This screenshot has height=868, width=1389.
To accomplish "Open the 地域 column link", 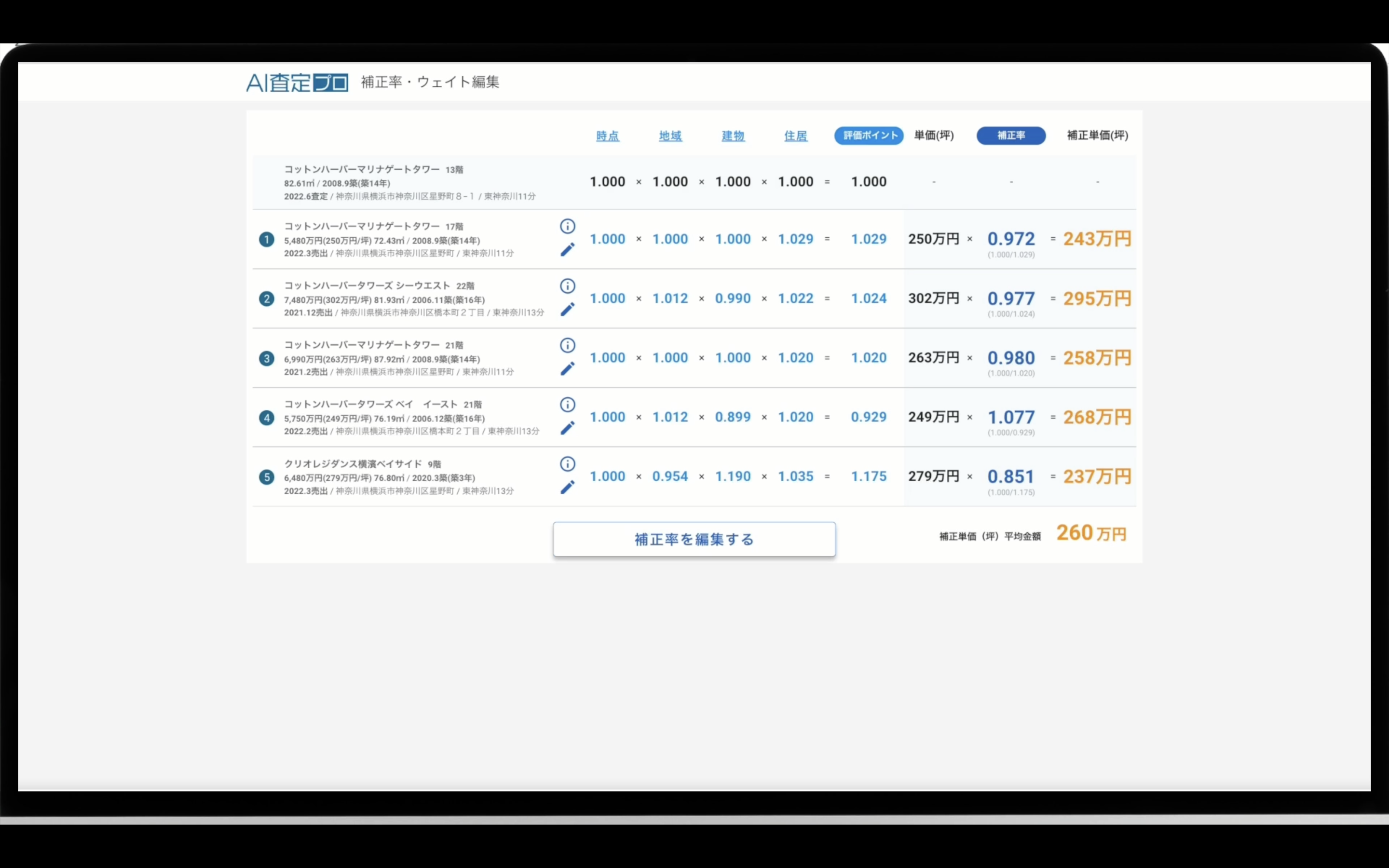I will tap(670, 136).
